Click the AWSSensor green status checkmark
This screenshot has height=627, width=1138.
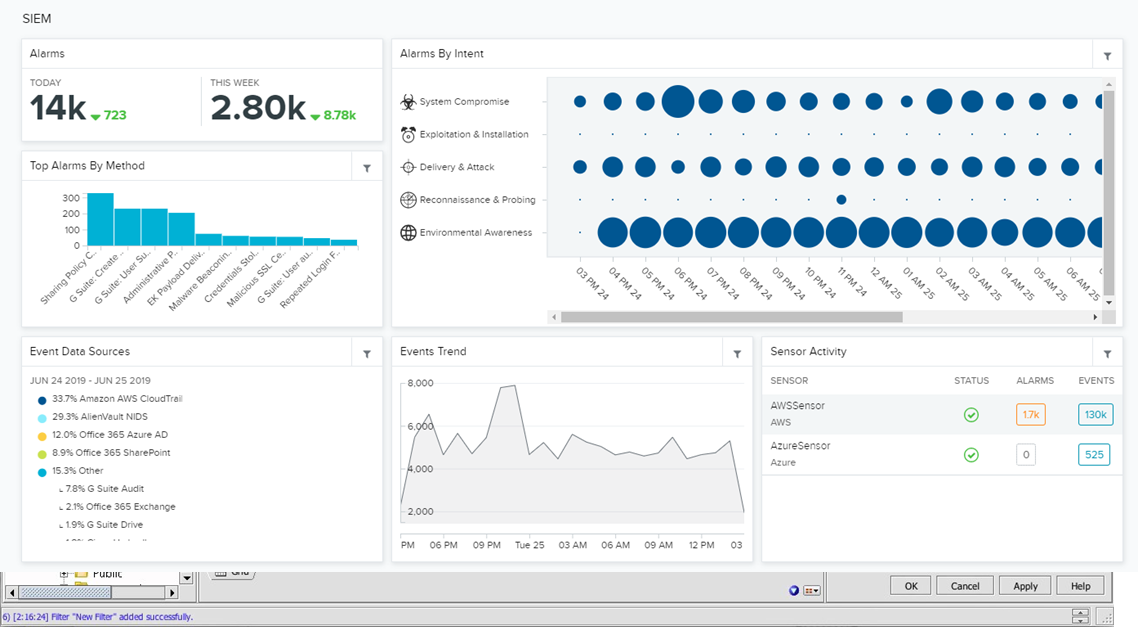coord(971,414)
